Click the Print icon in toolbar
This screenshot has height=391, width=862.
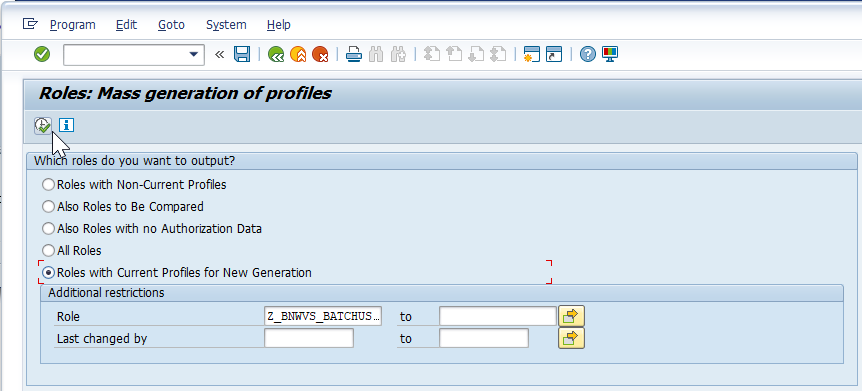click(x=353, y=54)
